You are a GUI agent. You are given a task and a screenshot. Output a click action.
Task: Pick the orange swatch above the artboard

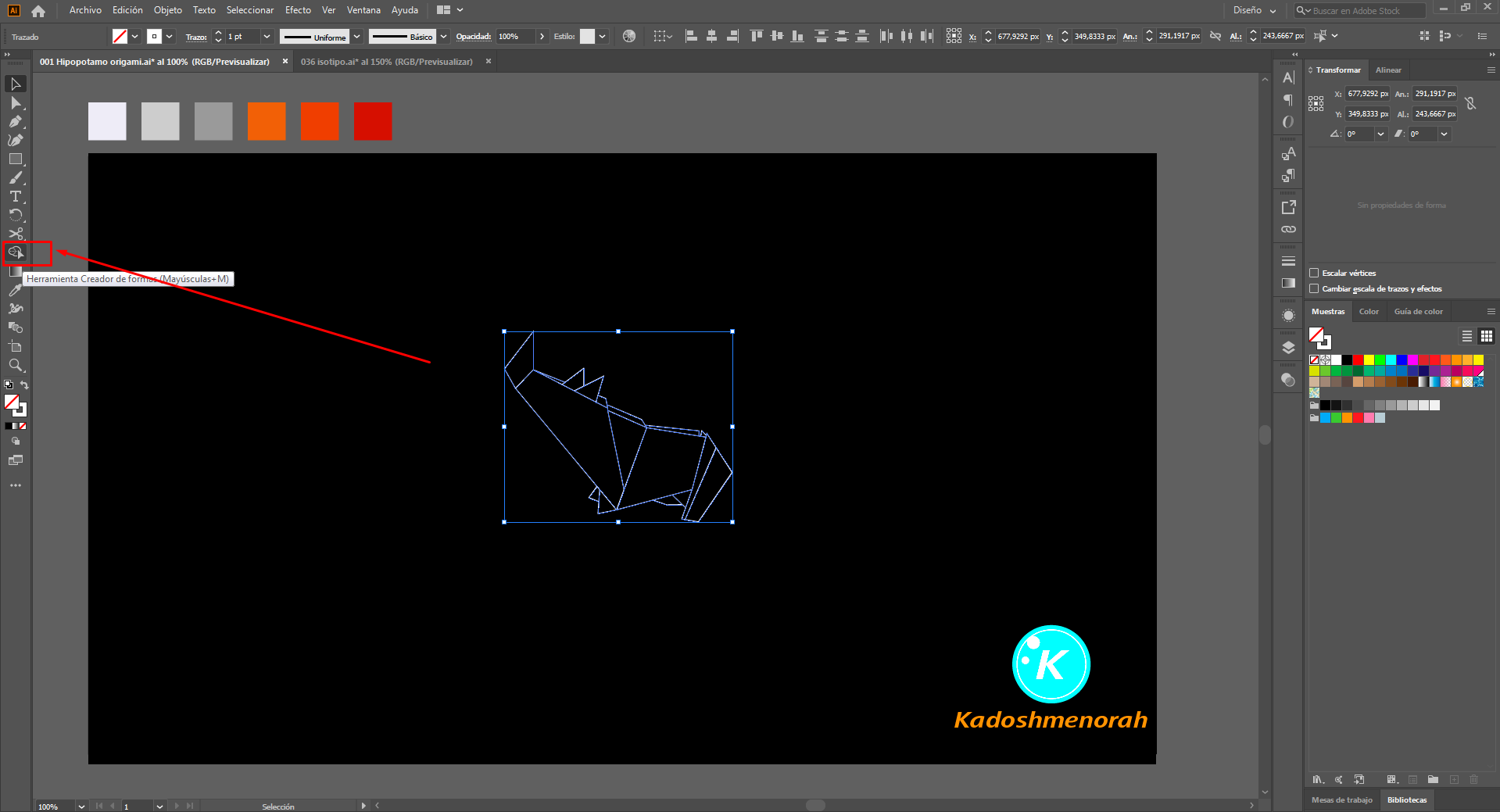[267, 121]
